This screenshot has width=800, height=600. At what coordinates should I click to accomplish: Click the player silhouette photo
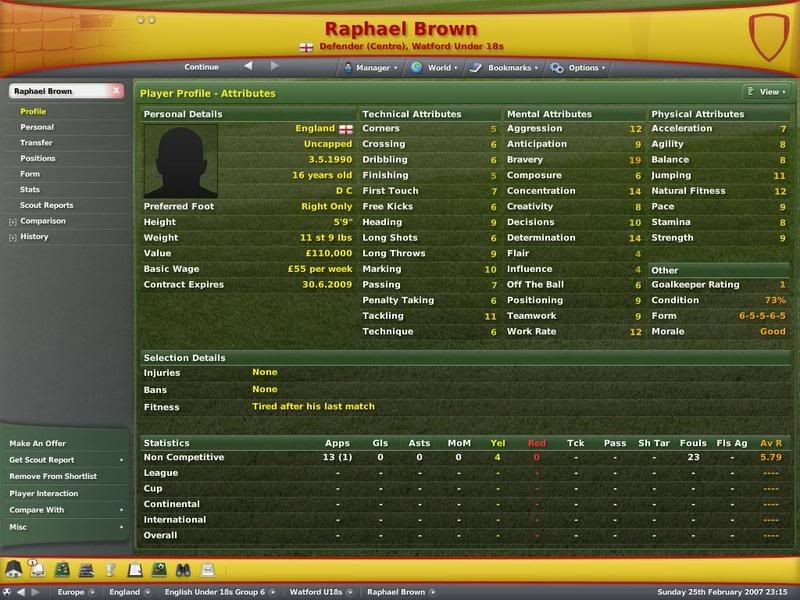181,161
